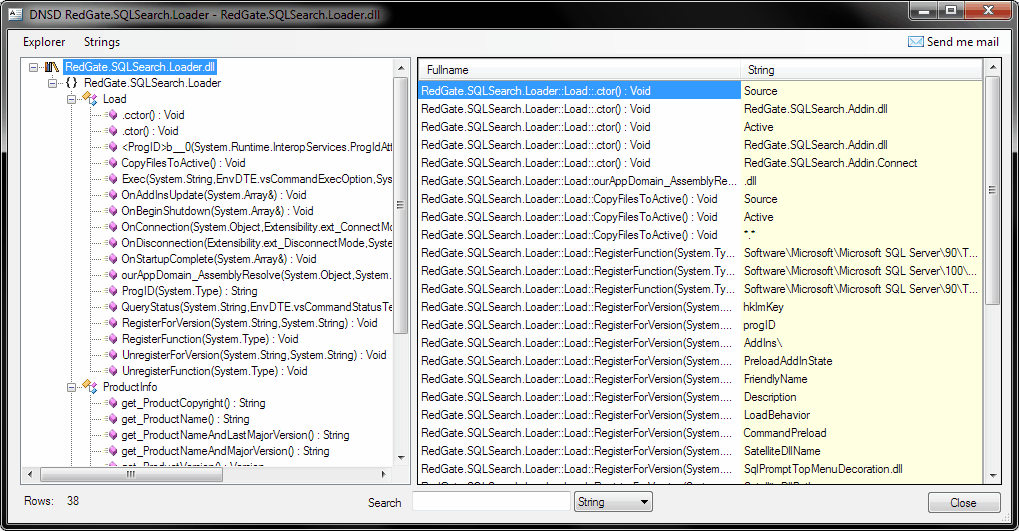Click the method icon for ProgID(System.Type)
The height and width of the screenshot is (531, 1019).
(112, 291)
